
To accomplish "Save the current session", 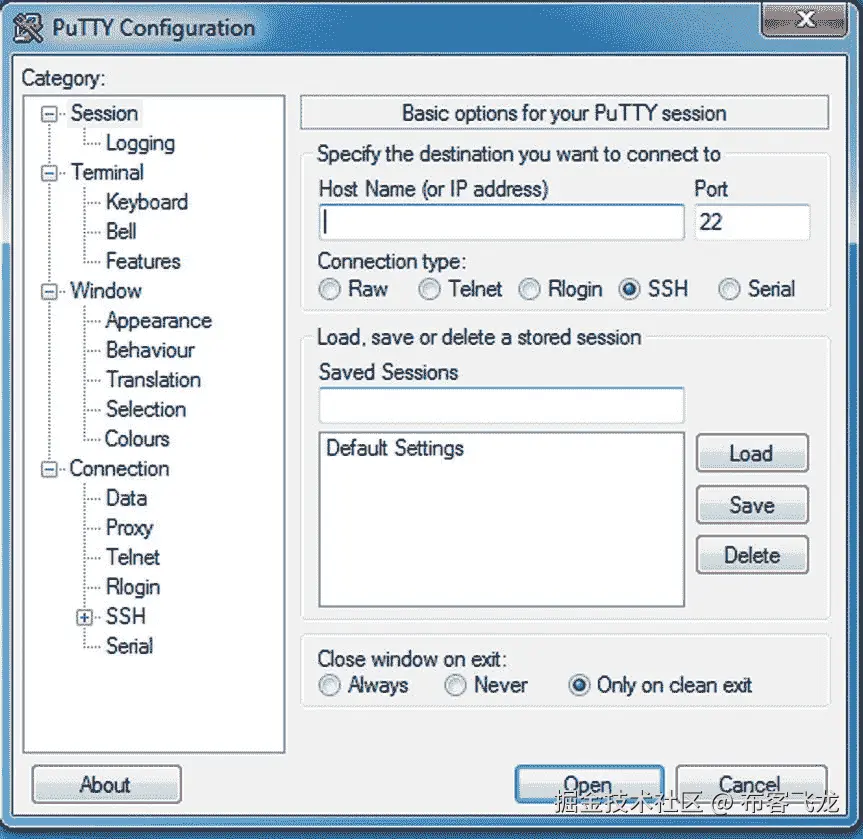I will click(x=751, y=504).
